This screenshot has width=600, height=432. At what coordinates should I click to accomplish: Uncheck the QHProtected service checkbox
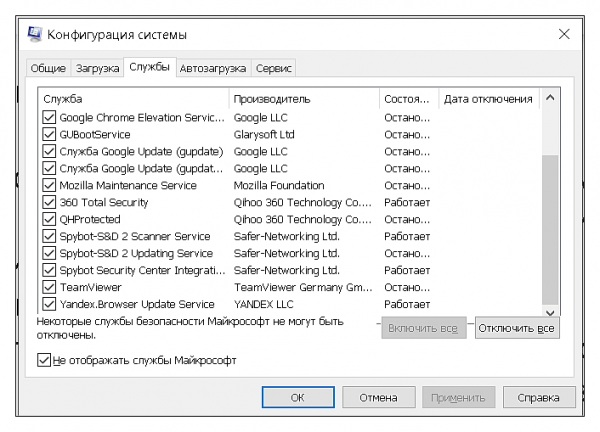point(49,219)
